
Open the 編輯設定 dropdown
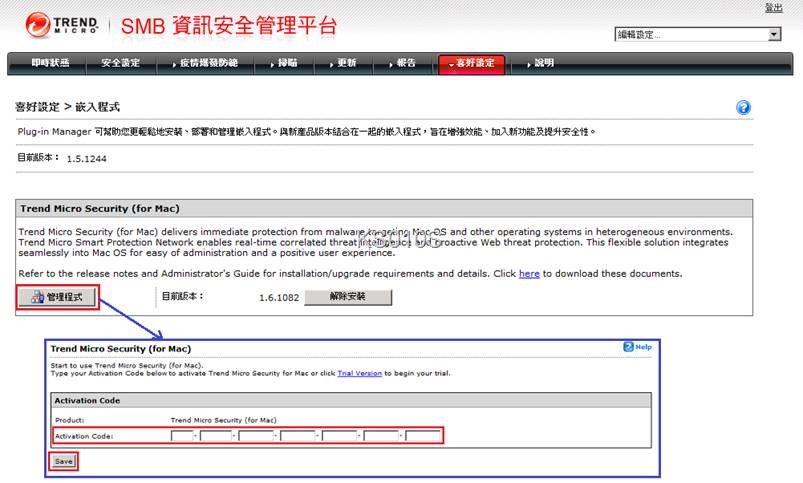click(698, 34)
